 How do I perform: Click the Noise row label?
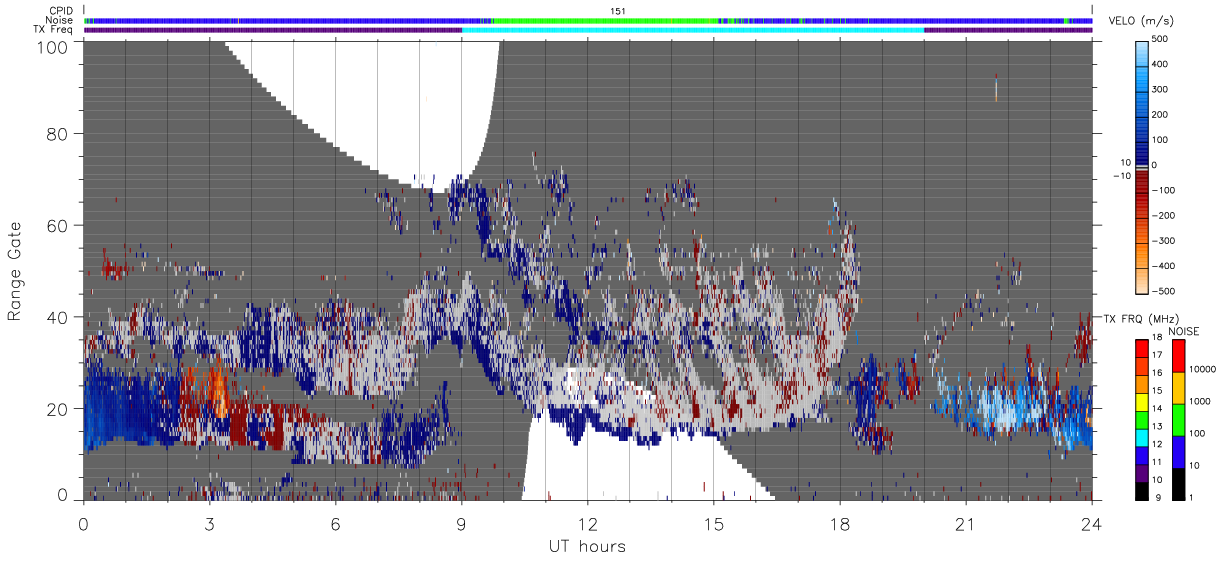click(60, 20)
